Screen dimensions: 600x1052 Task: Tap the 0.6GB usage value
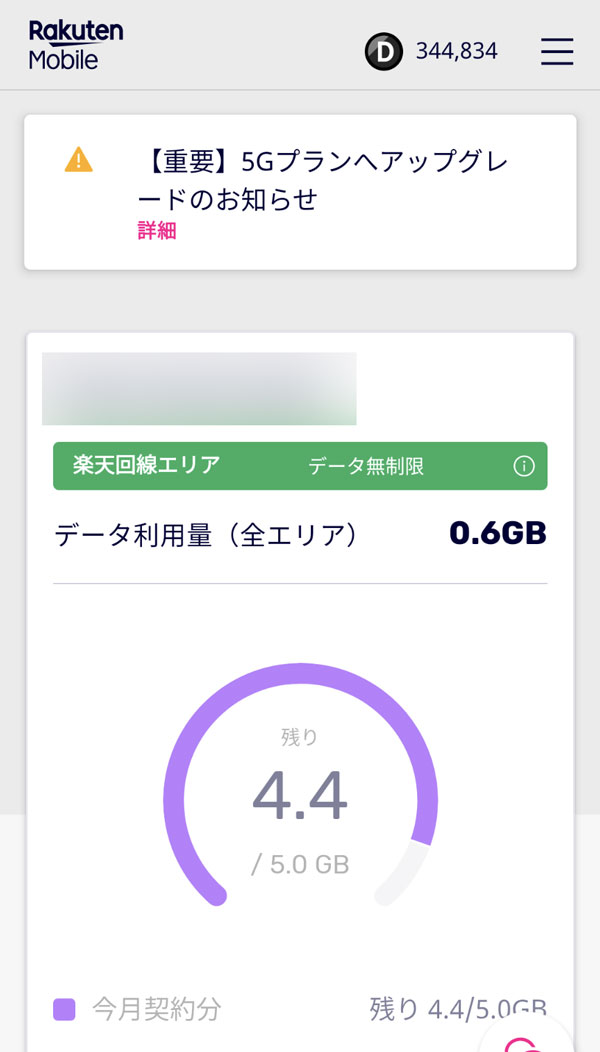pyautogui.click(x=497, y=534)
